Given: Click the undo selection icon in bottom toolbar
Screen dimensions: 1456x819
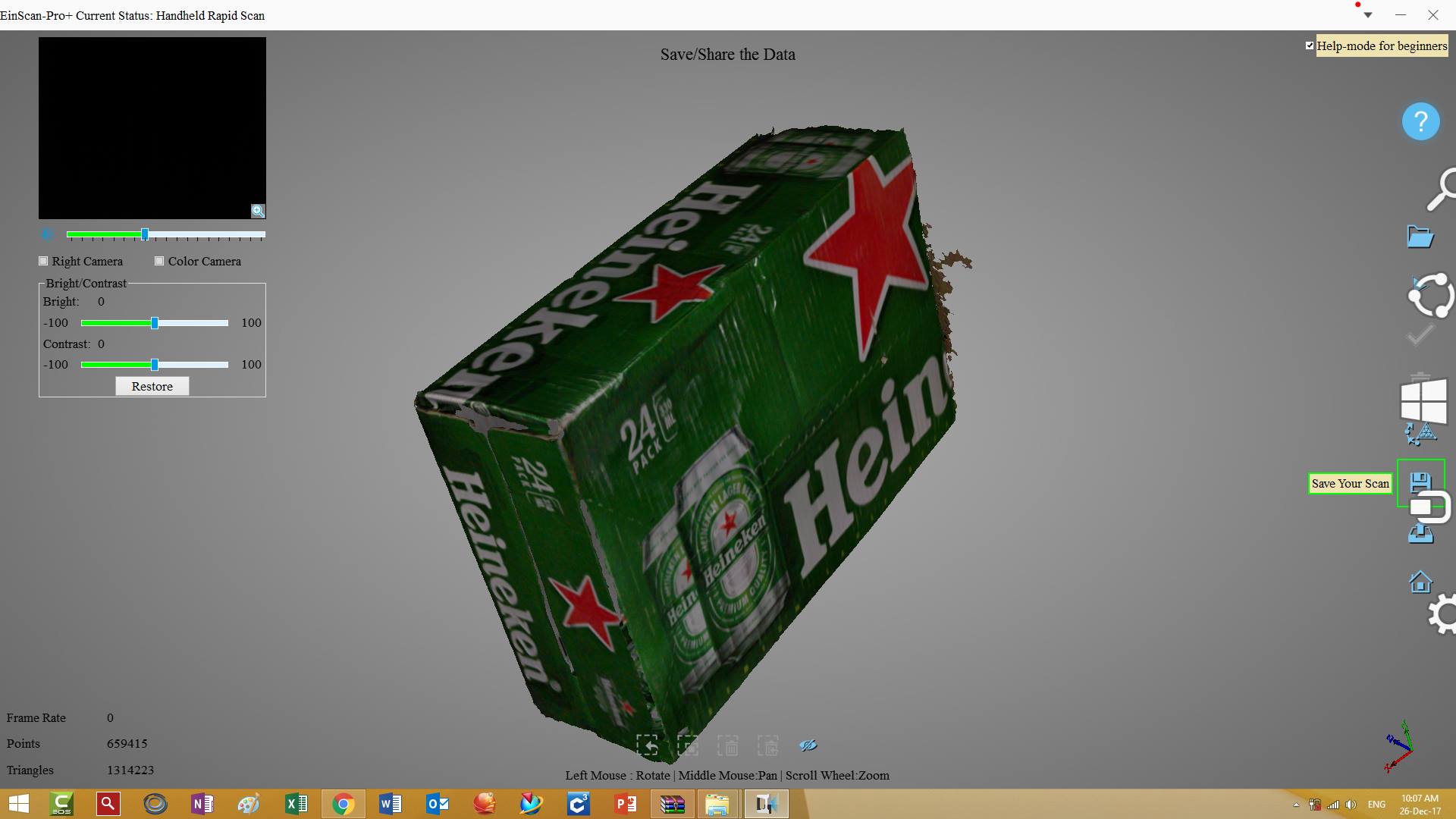Looking at the screenshot, I should (648, 745).
